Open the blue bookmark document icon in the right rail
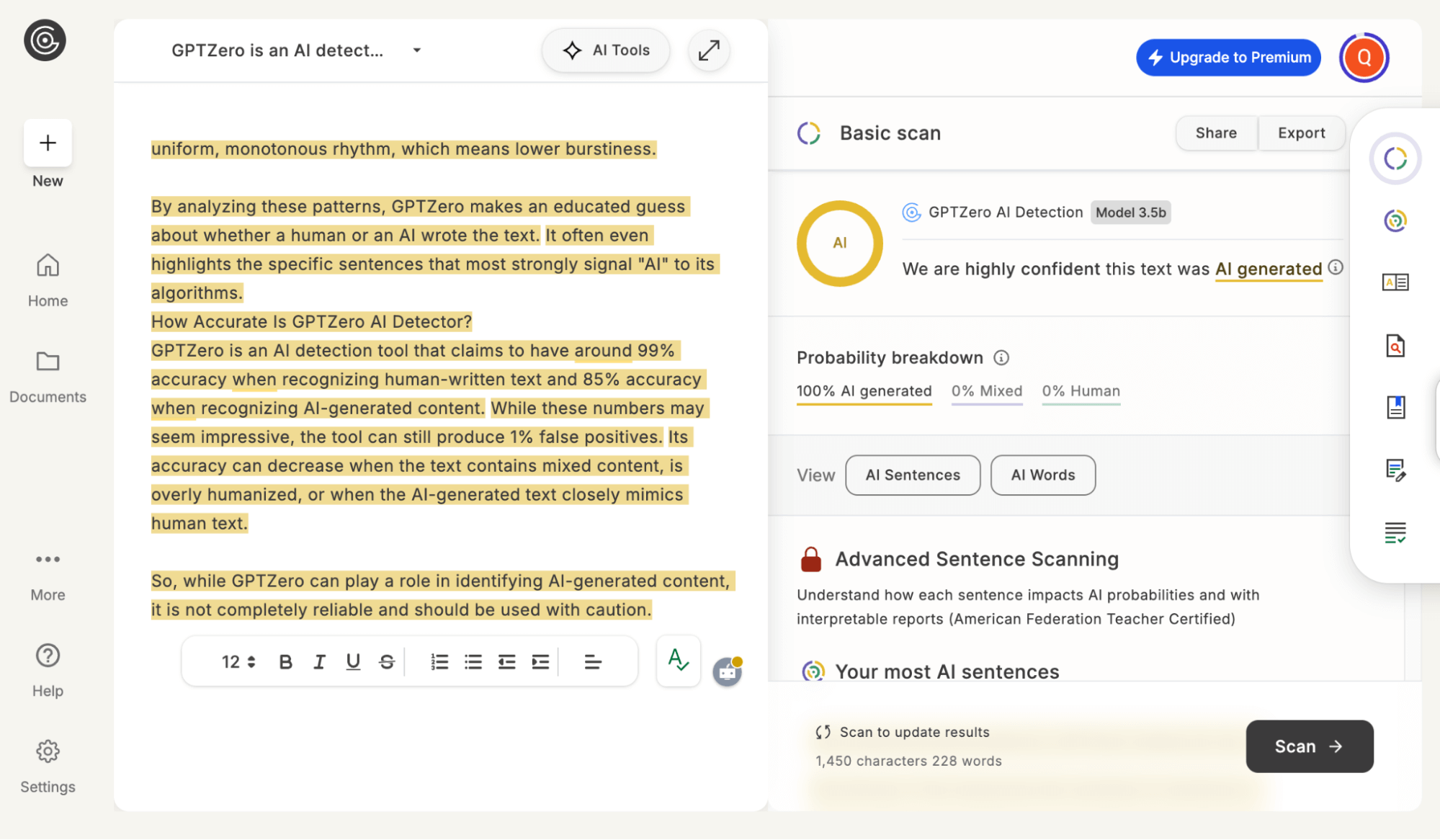The width and height of the screenshot is (1440, 840). [x=1395, y=407]
